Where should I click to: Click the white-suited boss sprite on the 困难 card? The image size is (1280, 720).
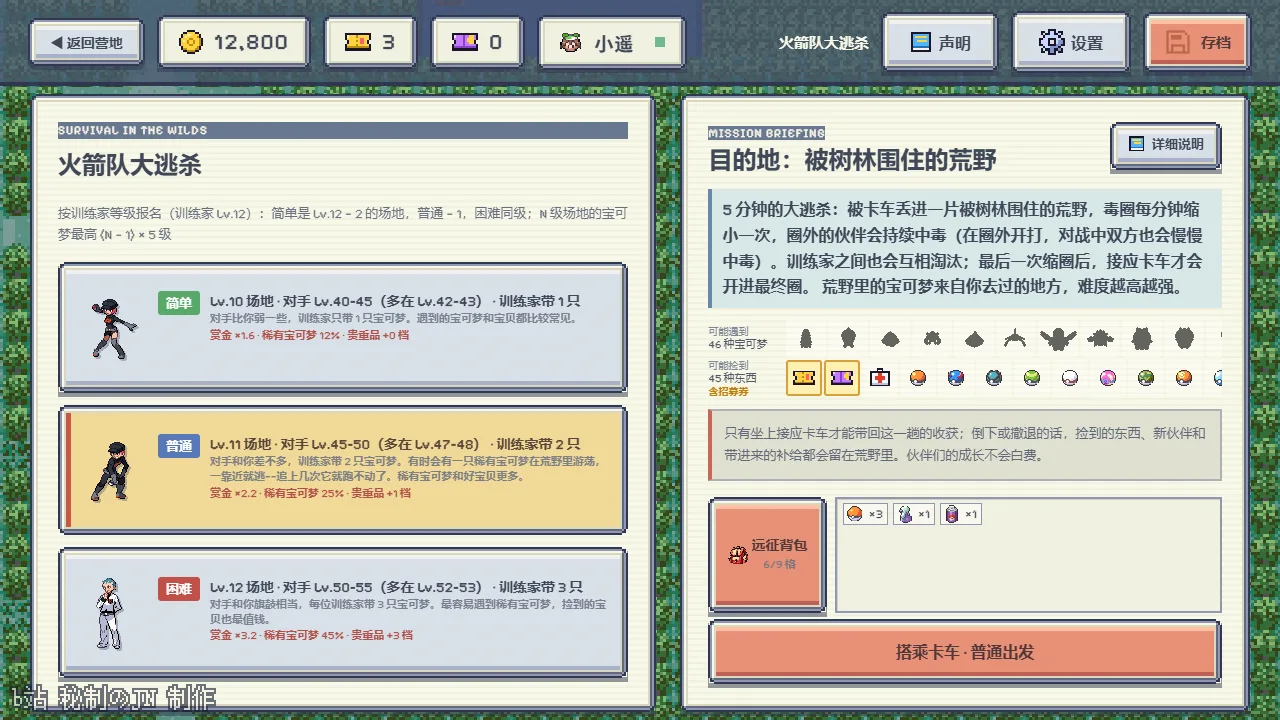click(108, 612)
